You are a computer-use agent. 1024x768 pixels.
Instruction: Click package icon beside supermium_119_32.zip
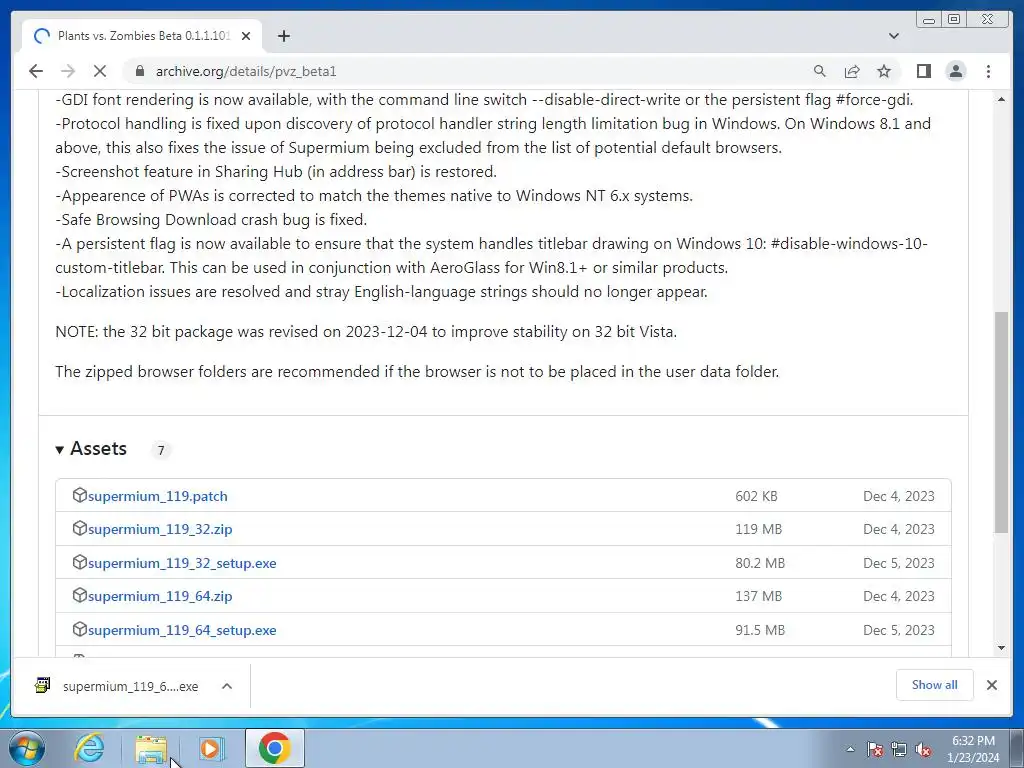coord(80,528)
